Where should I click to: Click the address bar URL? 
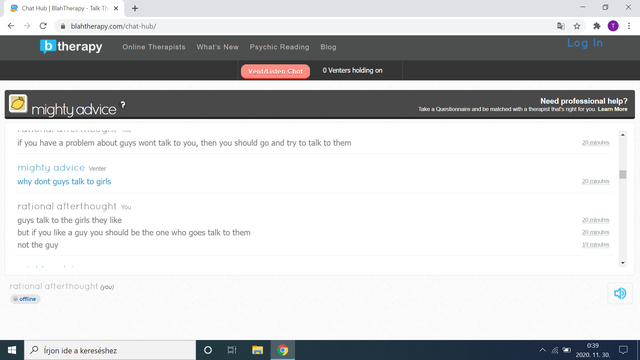(x=113, y=26)
